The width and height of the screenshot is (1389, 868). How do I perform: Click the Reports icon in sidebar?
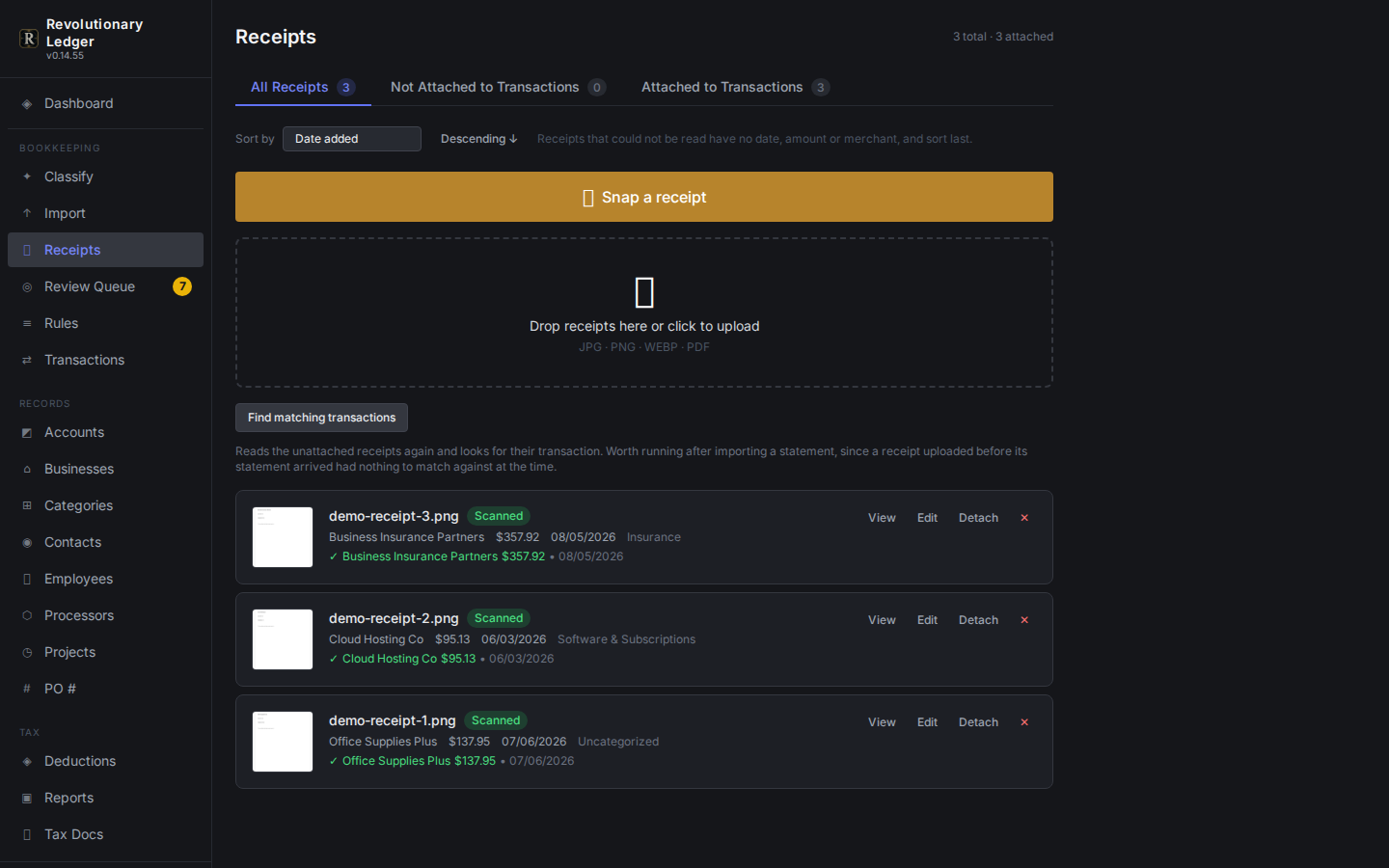click(x=27, y=798)
